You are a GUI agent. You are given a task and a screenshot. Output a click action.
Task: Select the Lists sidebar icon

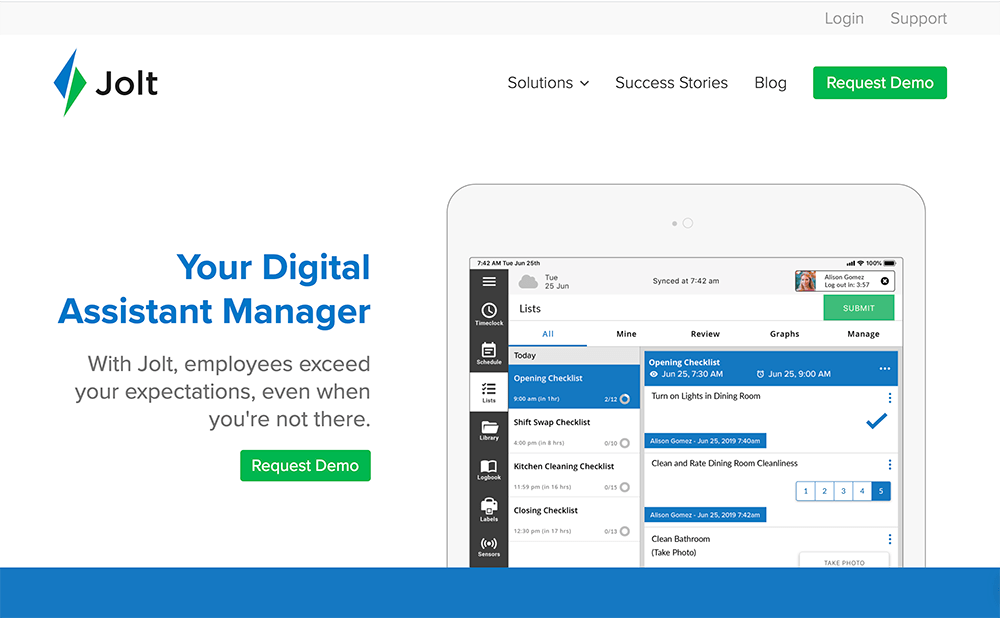coord(489,392)
